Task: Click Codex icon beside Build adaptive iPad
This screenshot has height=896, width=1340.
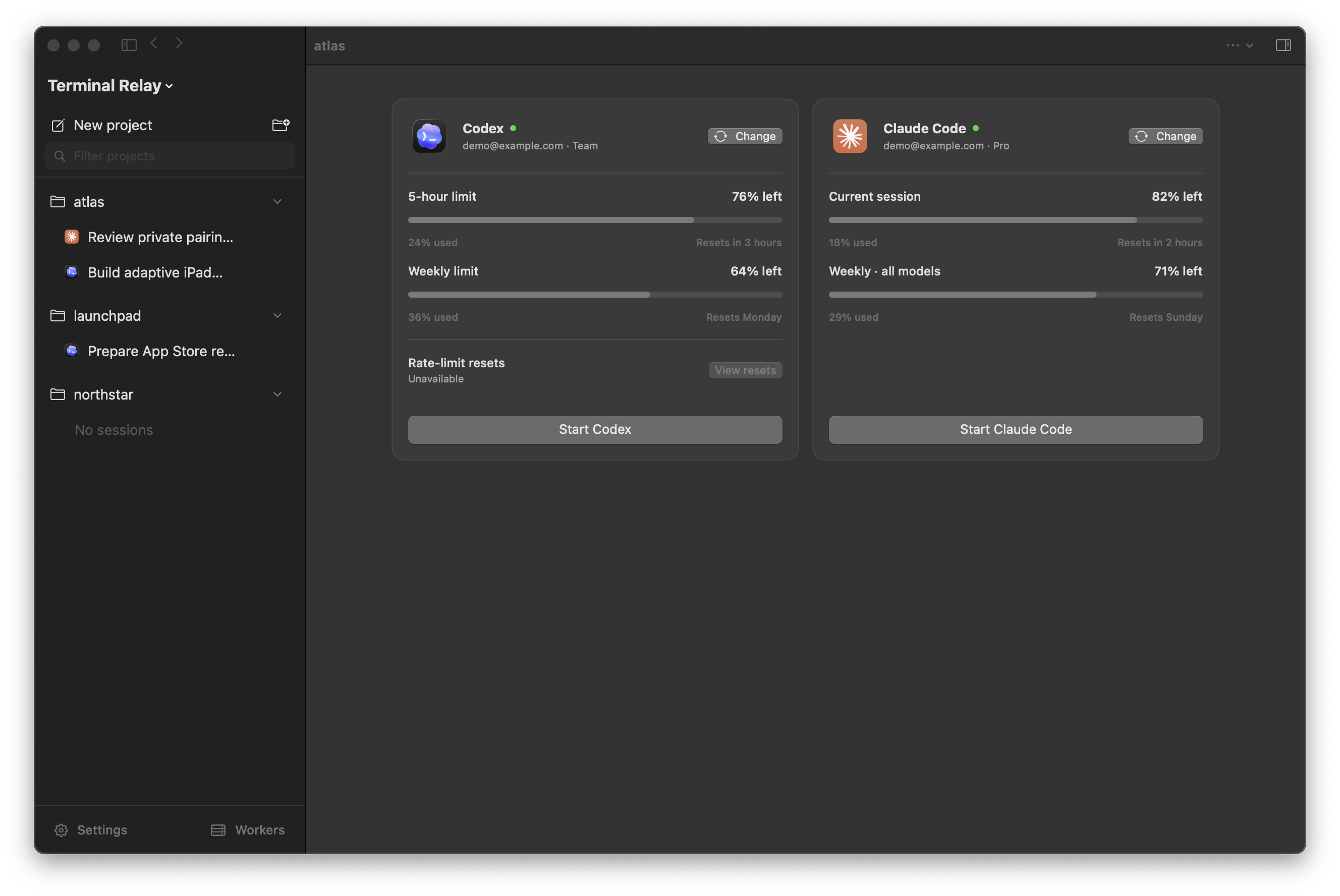Action: 72,272
